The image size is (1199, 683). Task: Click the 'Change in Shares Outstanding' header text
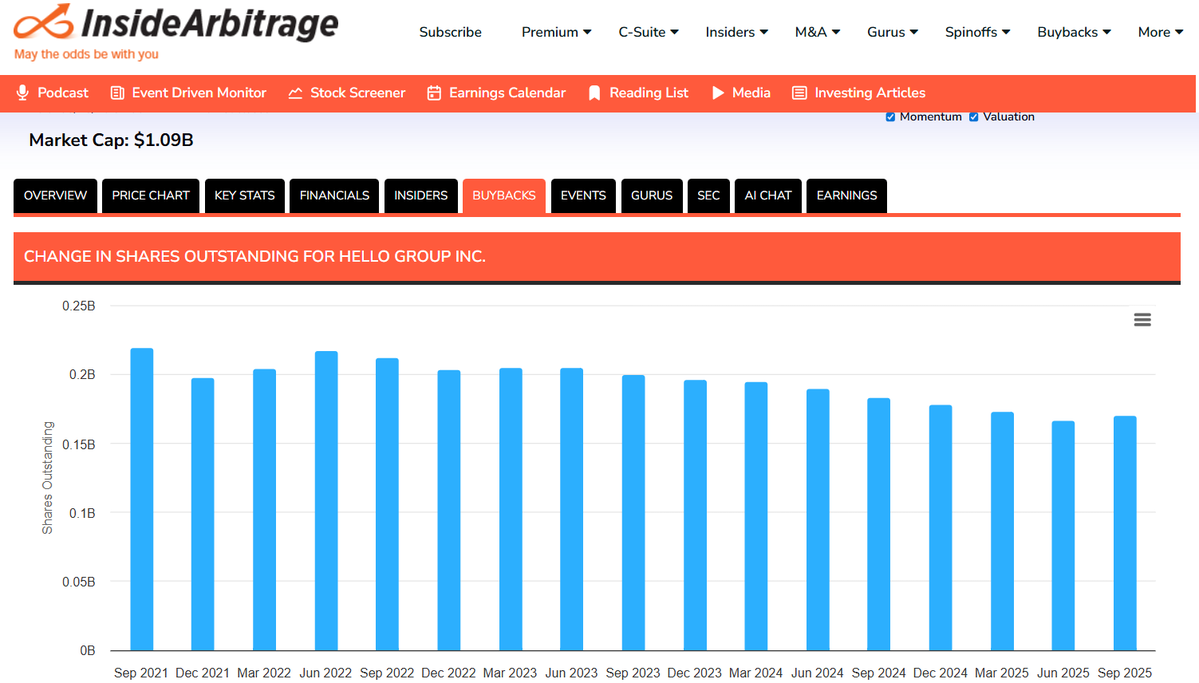(x=255, y=256)
